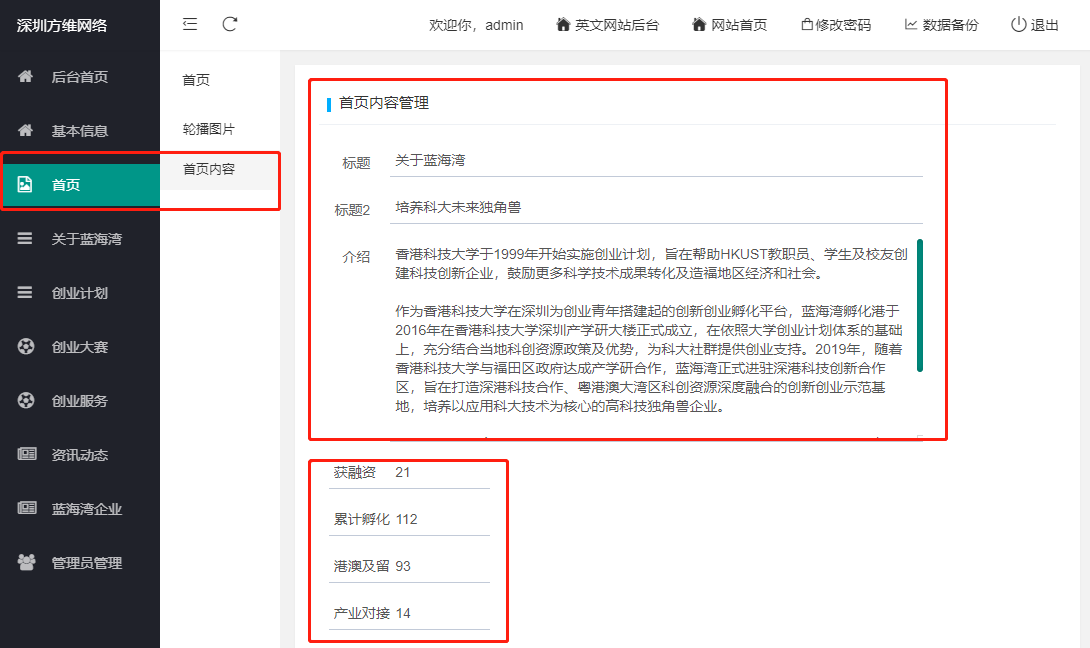
Task: Click the power icon beside 退出
Action: (x=1018, y=24)
